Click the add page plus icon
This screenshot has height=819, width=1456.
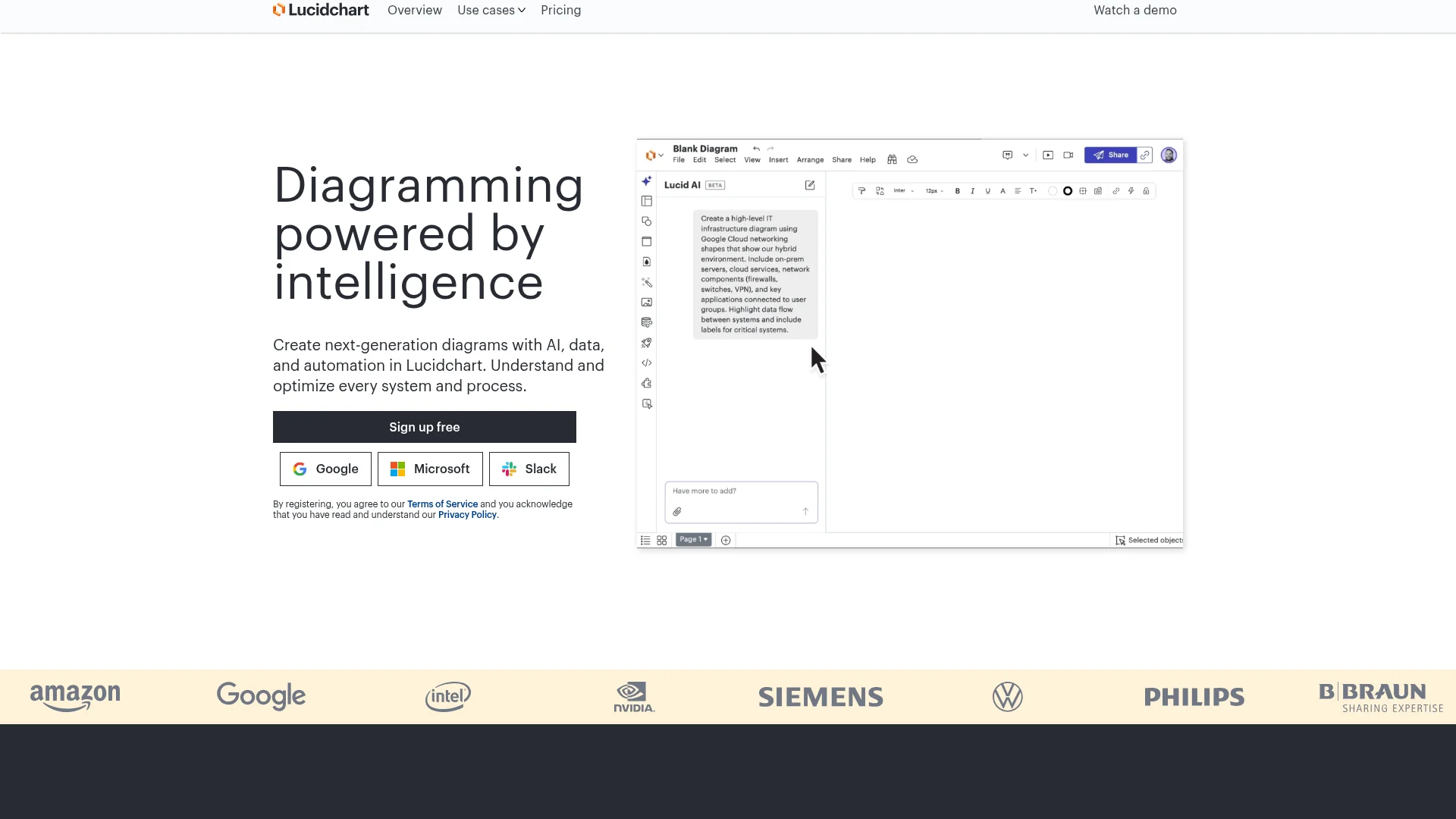click(x=726, y=540)
